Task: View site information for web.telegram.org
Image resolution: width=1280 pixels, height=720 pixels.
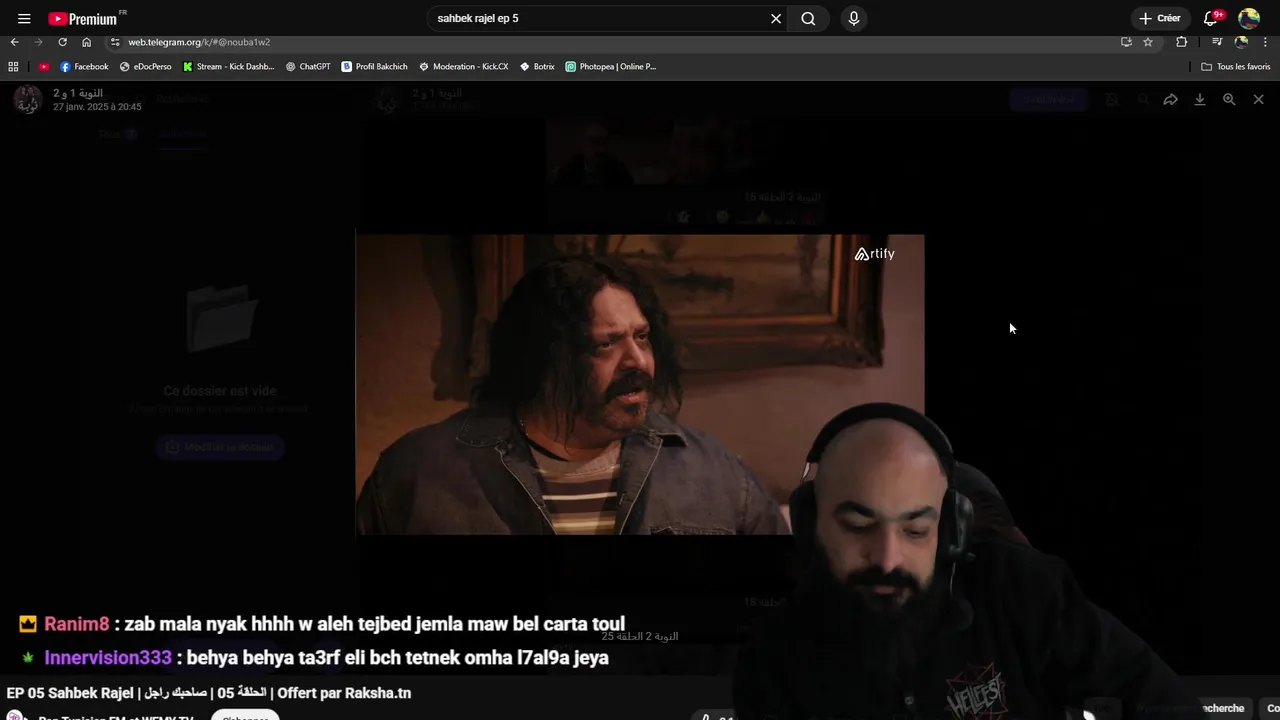Action: 115,42
